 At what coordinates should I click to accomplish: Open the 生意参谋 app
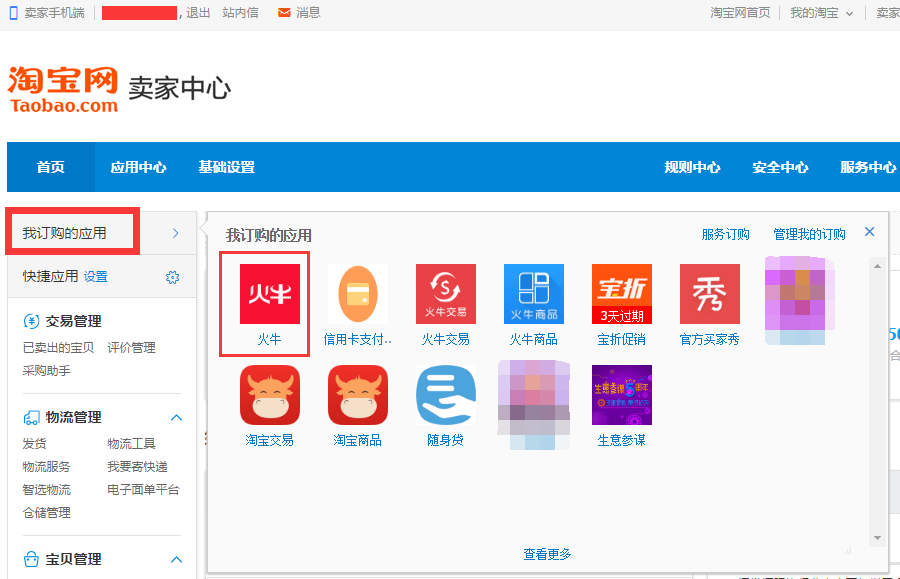(621, 396)
